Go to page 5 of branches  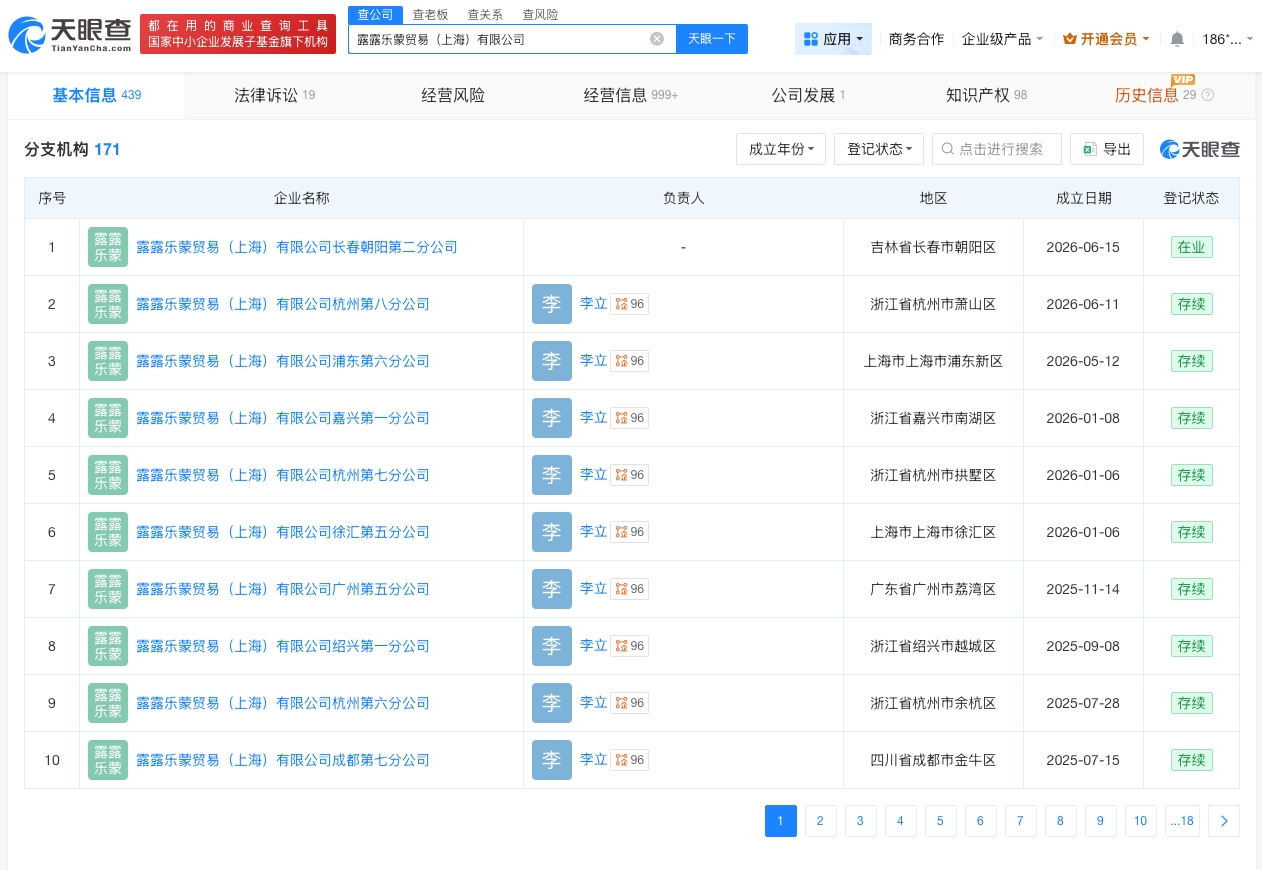[x=940, y=821]
